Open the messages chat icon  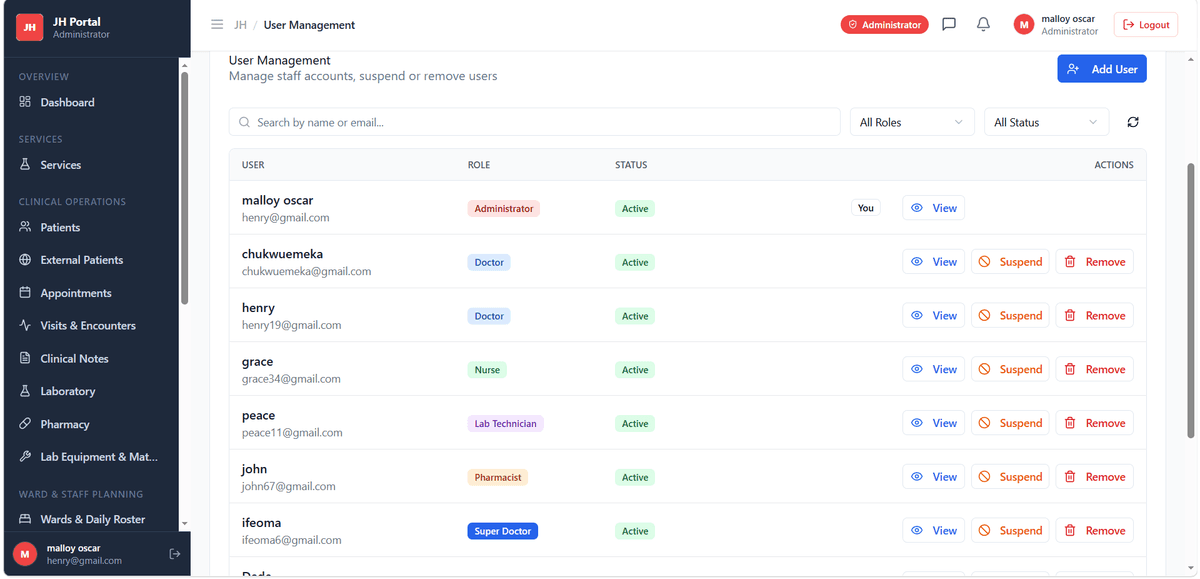pyautogui.click(x=949, y=25)
